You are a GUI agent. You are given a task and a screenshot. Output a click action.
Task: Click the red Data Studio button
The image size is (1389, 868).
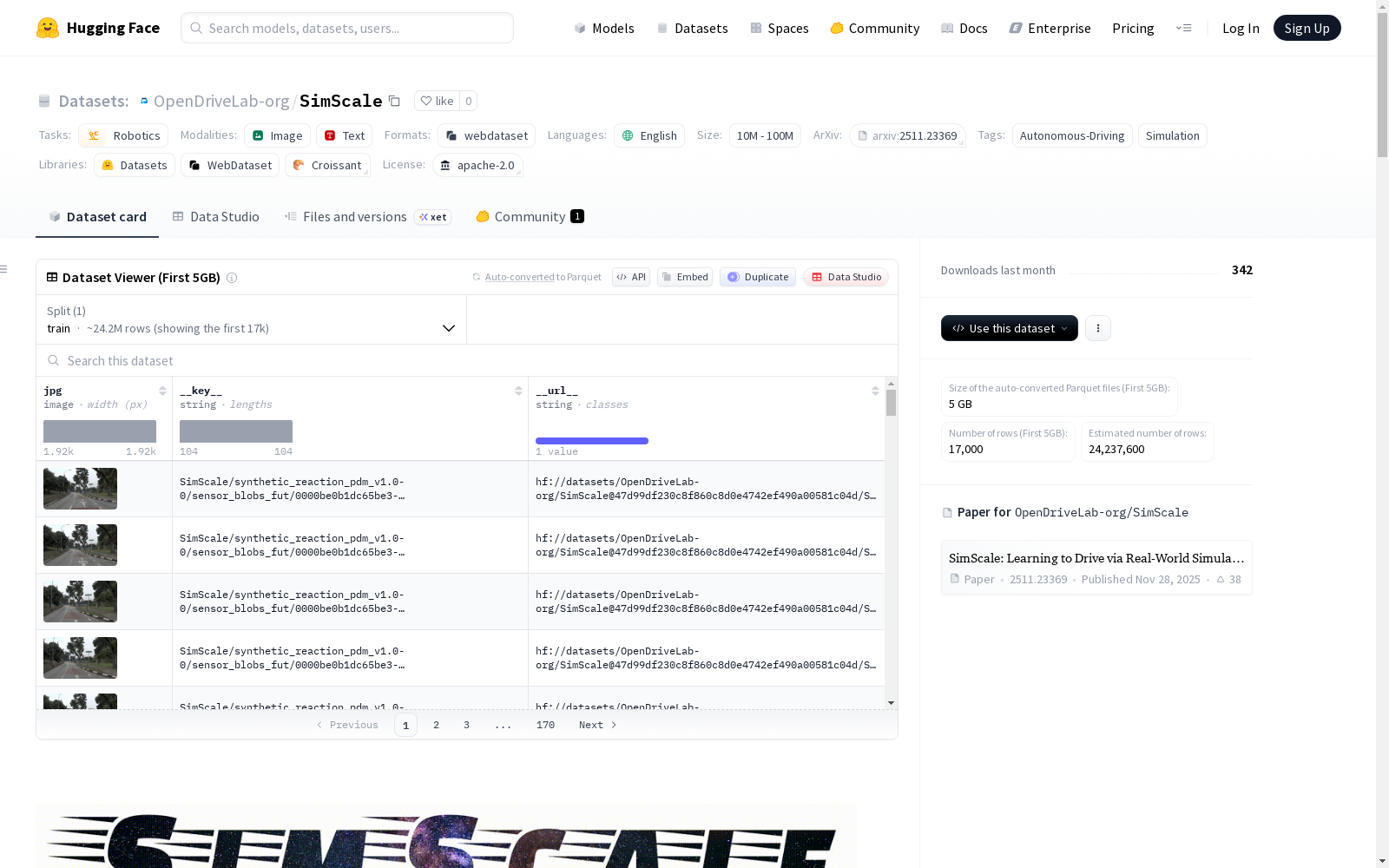click(846, 277)
